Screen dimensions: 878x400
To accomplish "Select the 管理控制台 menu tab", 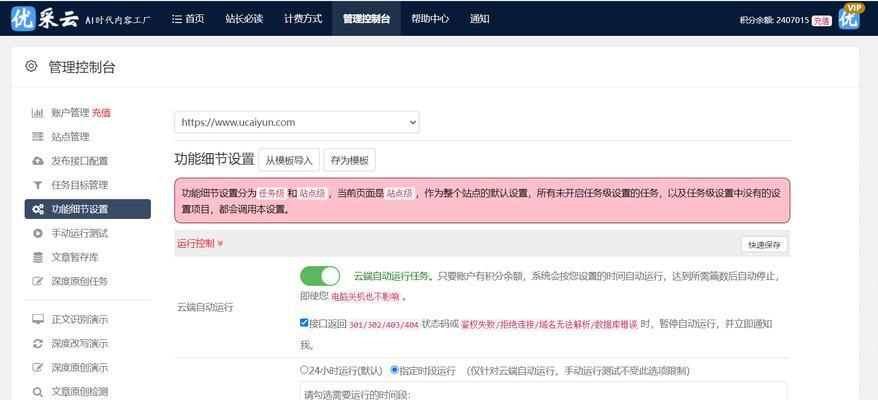I will [x=366, y=18].
